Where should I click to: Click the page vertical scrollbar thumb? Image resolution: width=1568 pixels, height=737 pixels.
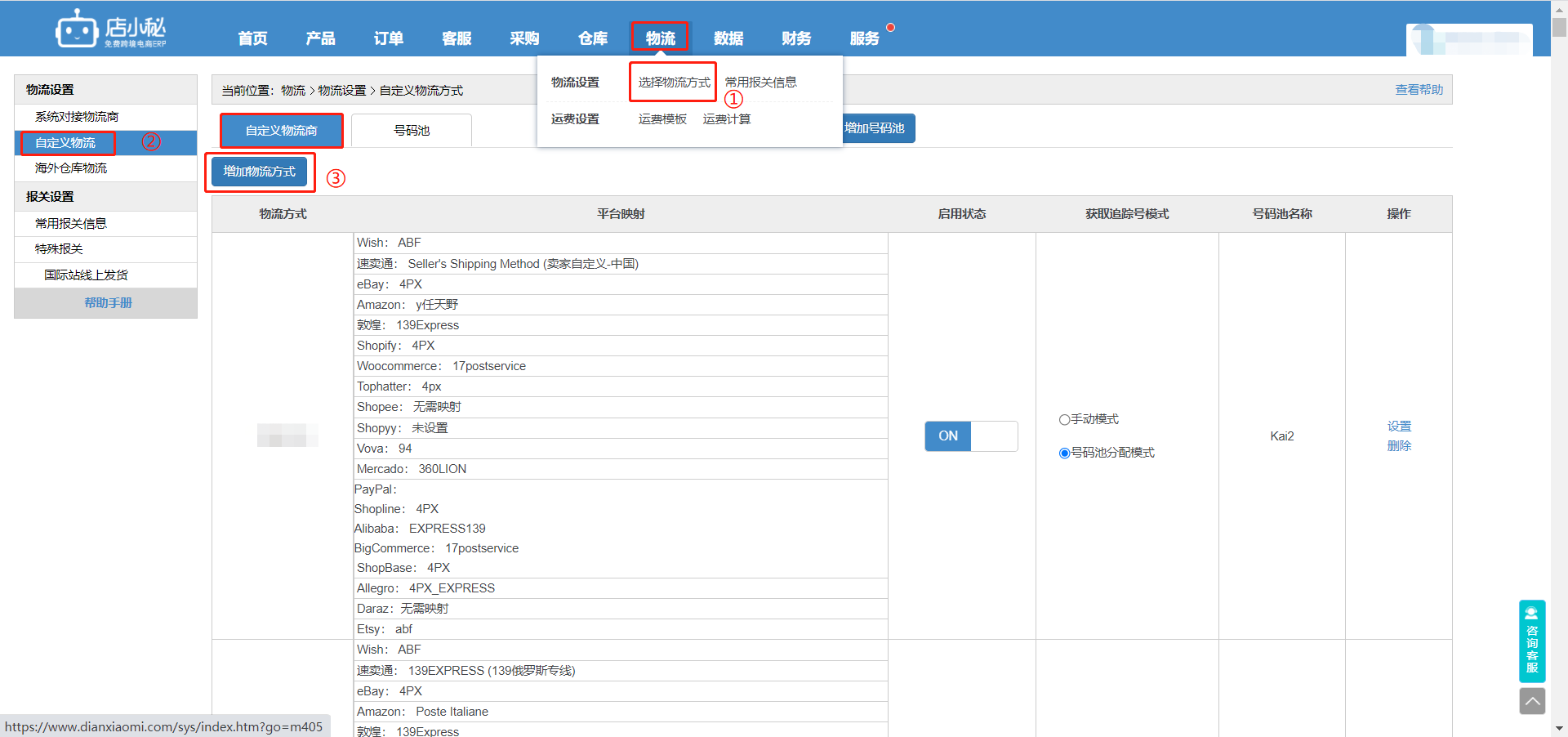coord(1559,26)
